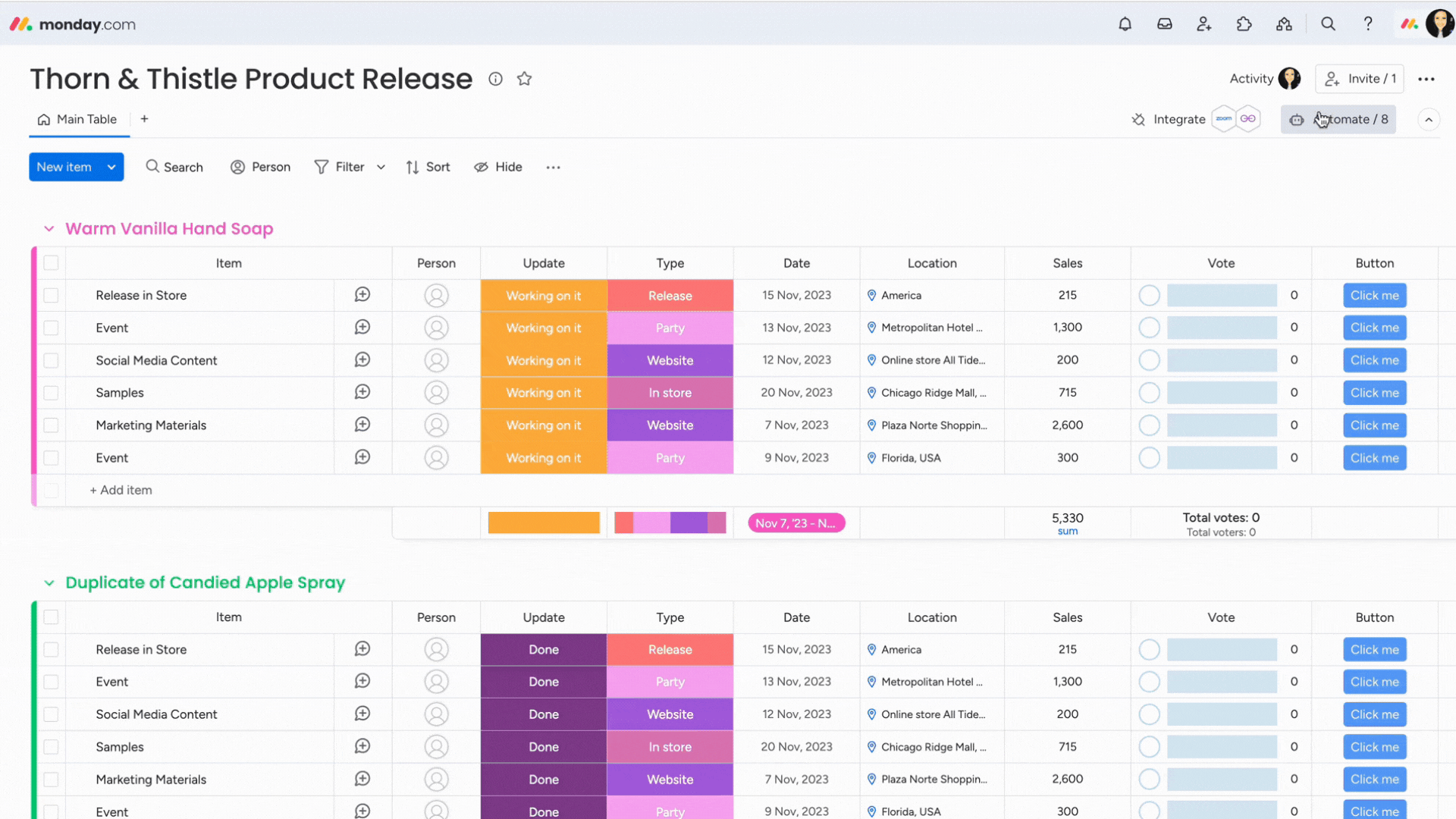Click the info icon next to the board title
The width and height of the screenshot is (1456, 819).
tap(495, 79)
